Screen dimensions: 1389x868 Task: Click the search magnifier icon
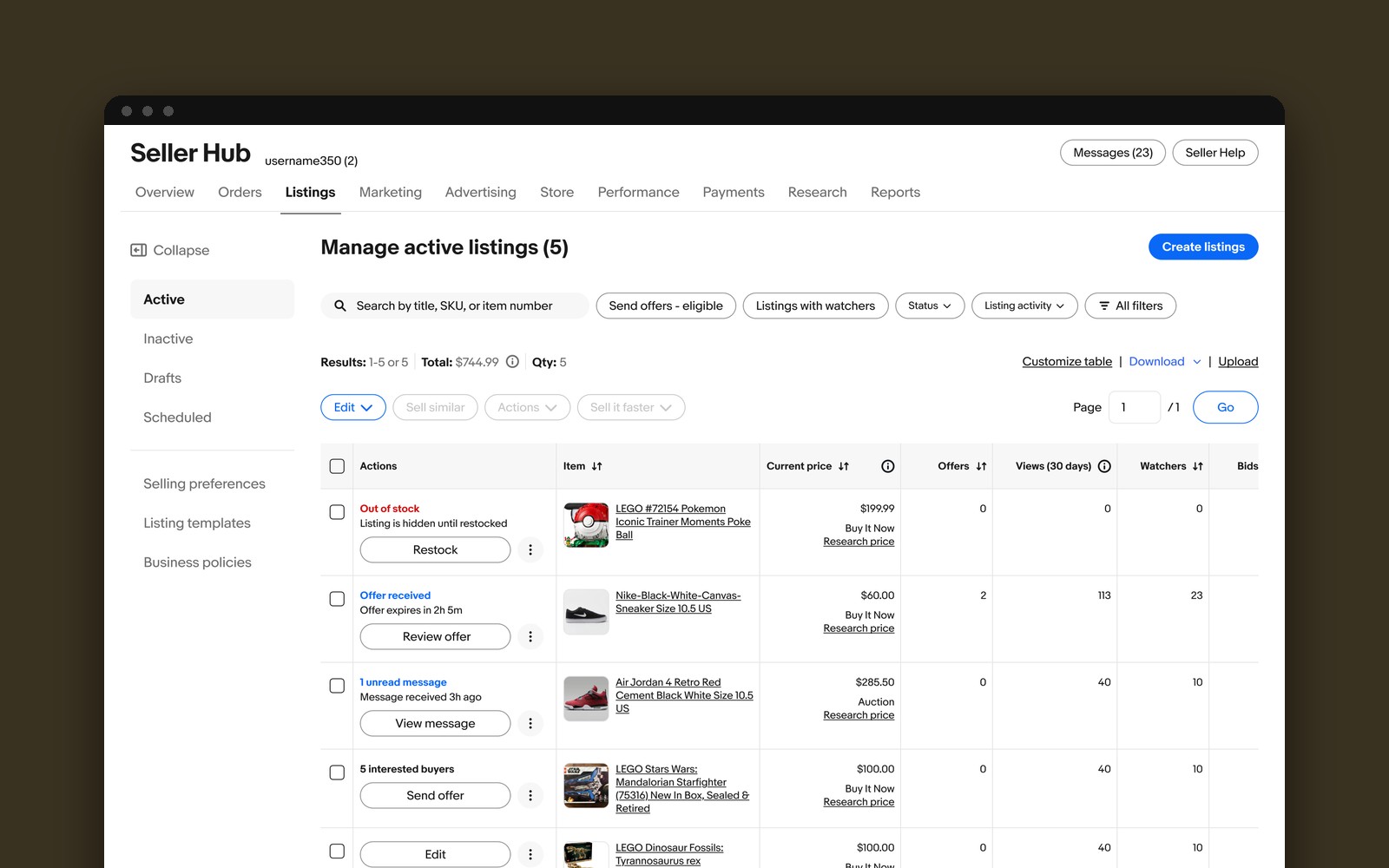click(340, 306)
